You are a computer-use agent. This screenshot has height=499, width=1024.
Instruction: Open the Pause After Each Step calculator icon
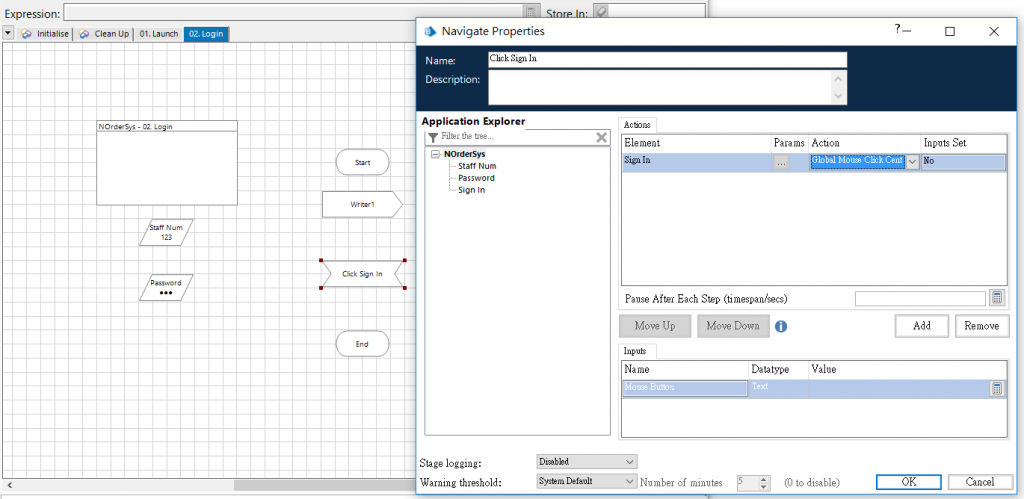997,298
